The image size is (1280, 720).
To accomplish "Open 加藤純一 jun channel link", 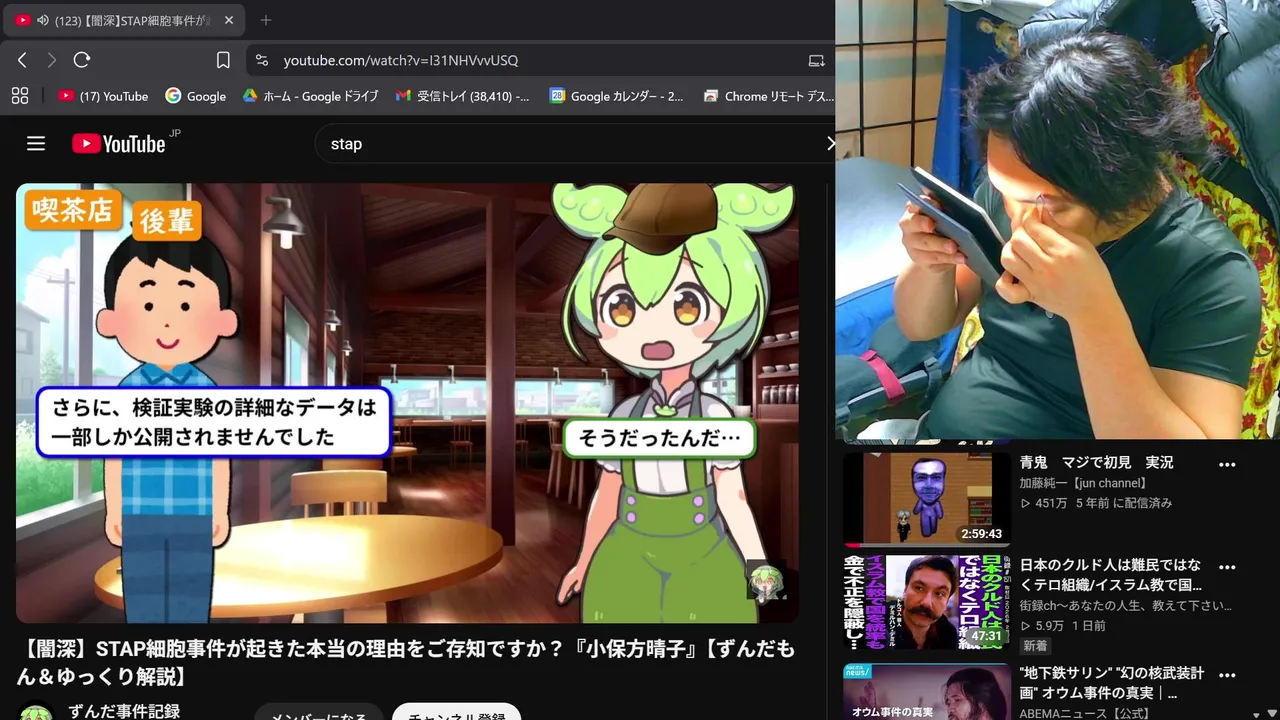I will (1083, 483).
